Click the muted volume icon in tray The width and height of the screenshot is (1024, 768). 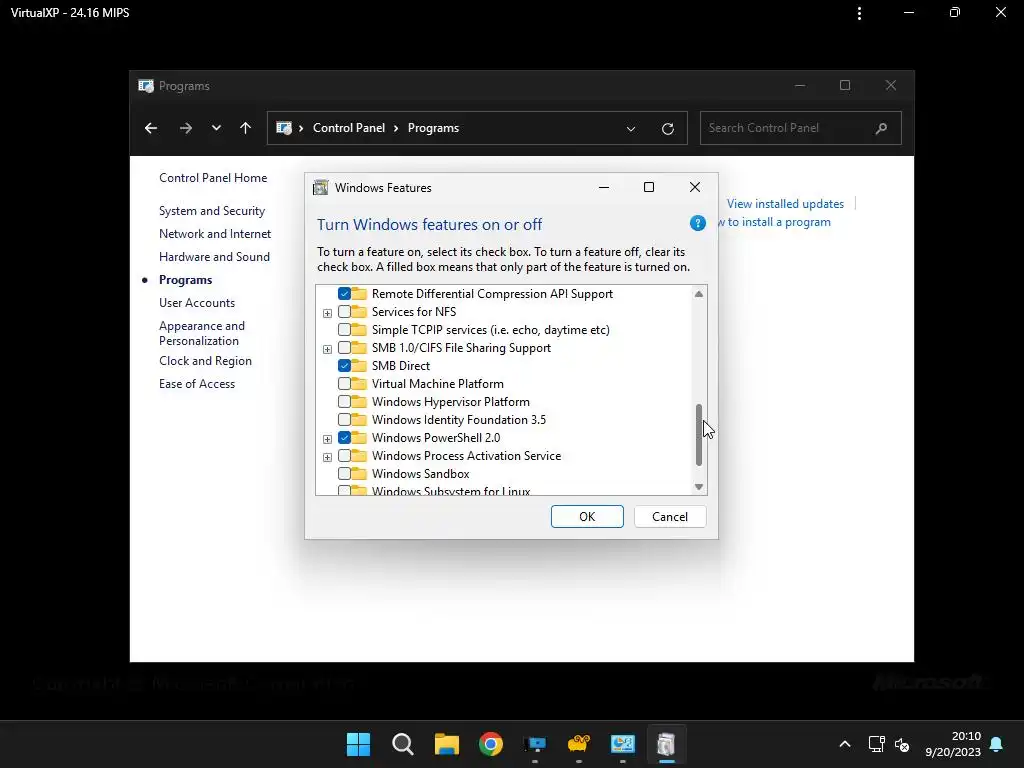click(x=902, y=744)
